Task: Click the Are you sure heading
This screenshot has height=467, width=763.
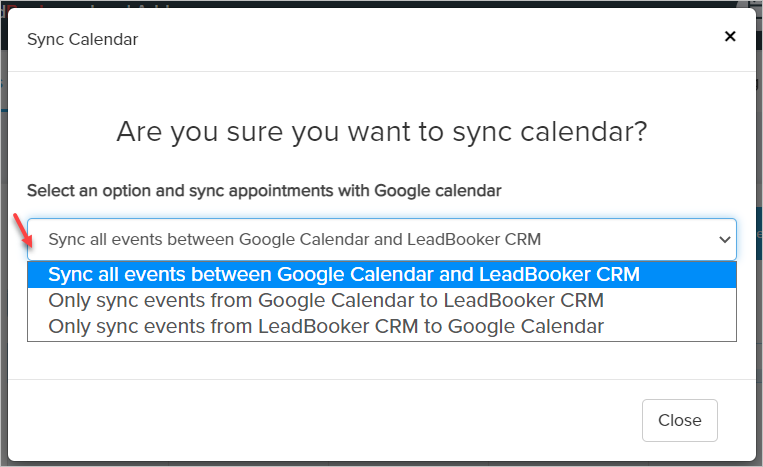Action: click(381, 131)
